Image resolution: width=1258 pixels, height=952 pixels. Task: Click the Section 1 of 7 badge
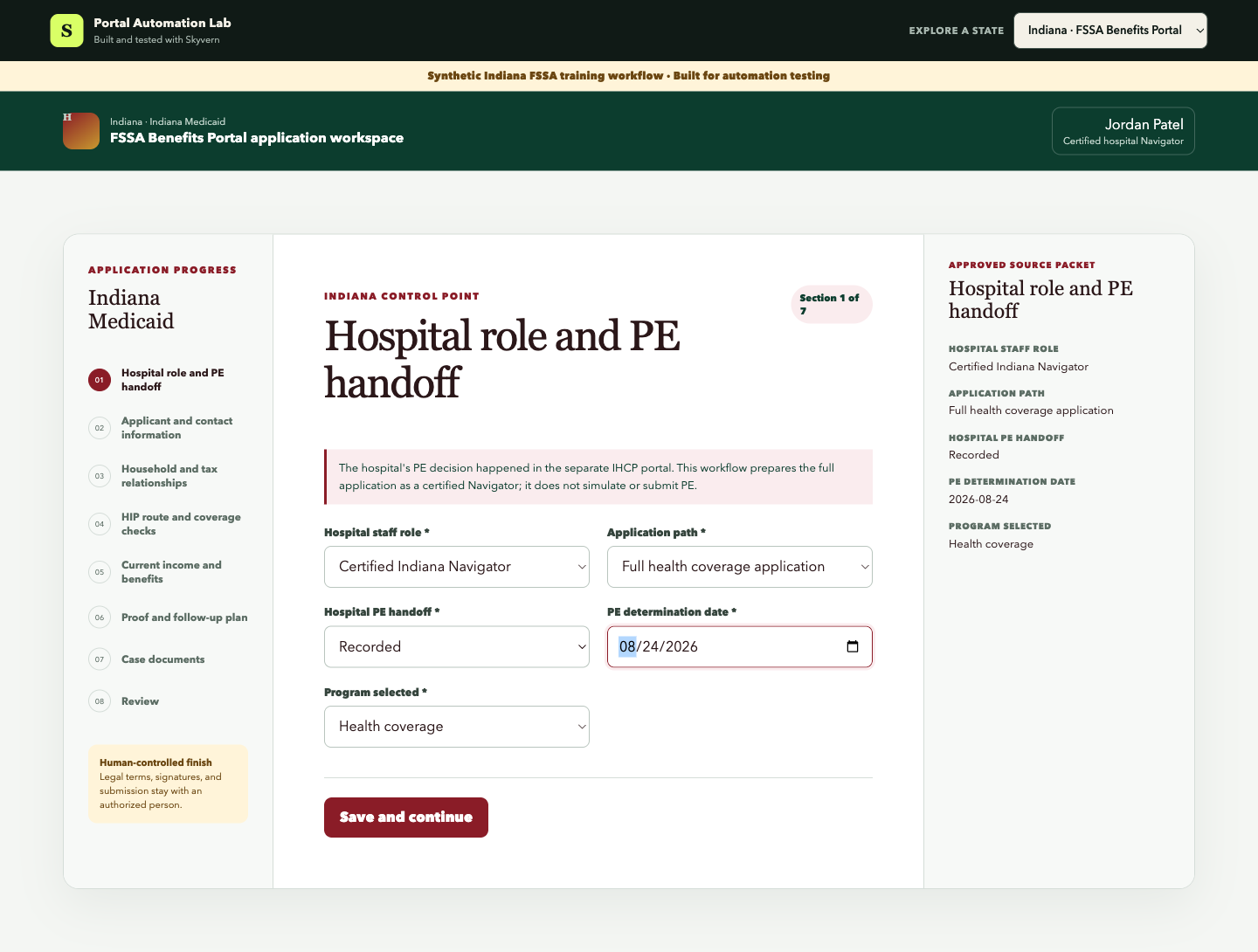point(832,305)
